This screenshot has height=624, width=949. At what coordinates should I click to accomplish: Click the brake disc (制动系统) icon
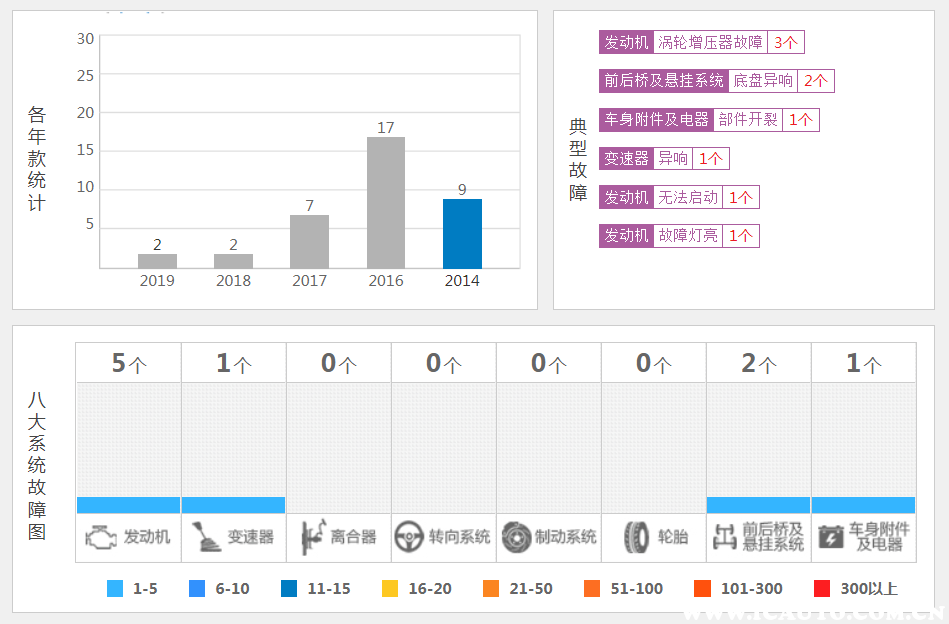pyautogui.click(x=516, y=537)
